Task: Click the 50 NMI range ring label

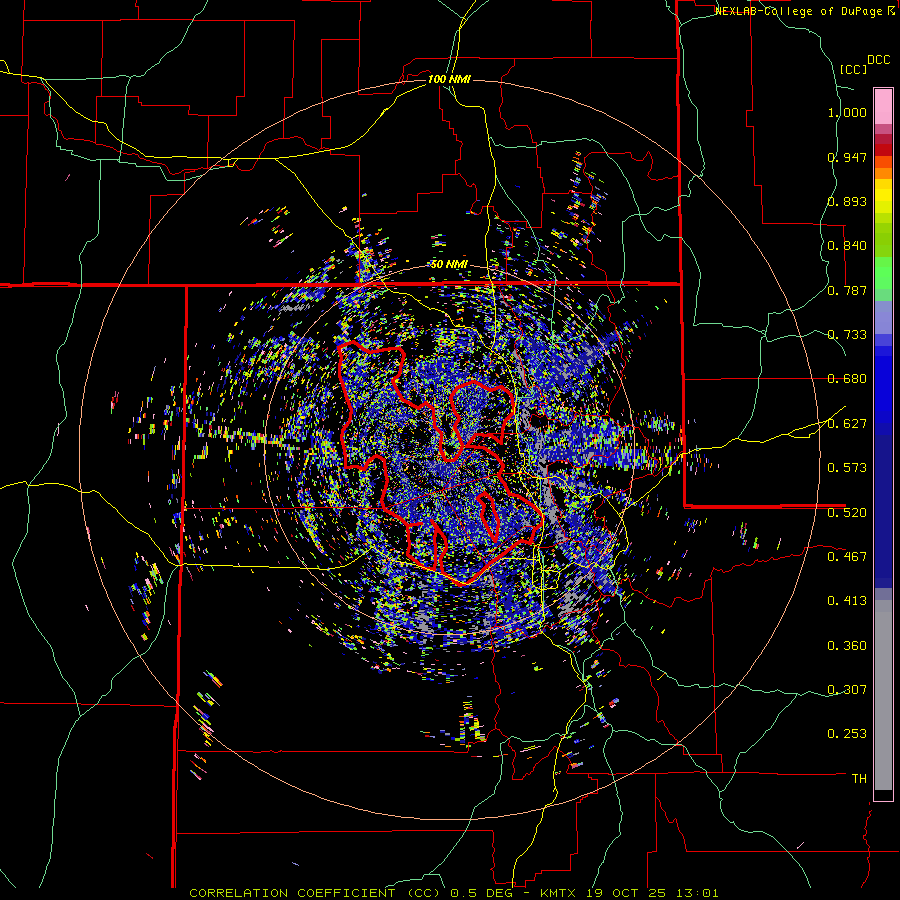Action: point(449,264)
